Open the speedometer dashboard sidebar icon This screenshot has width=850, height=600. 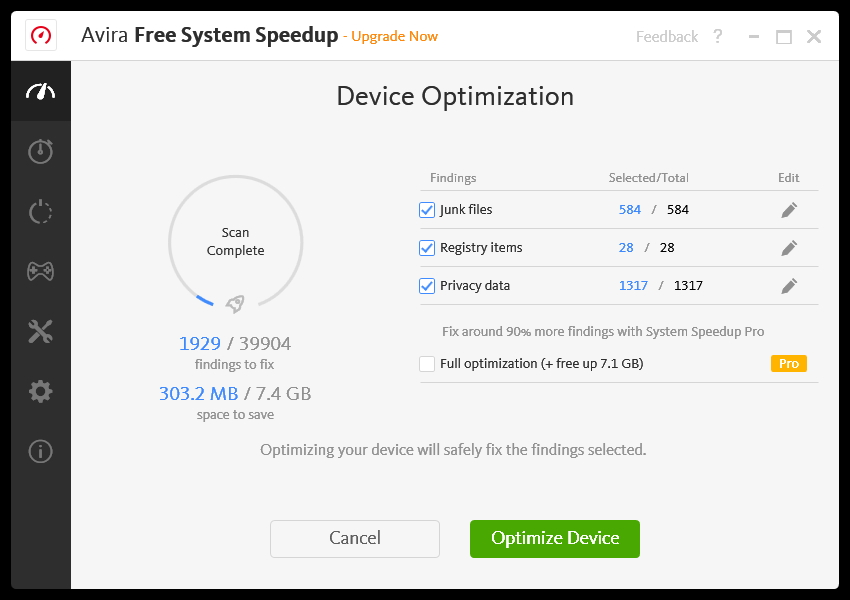tap(41, 92)
